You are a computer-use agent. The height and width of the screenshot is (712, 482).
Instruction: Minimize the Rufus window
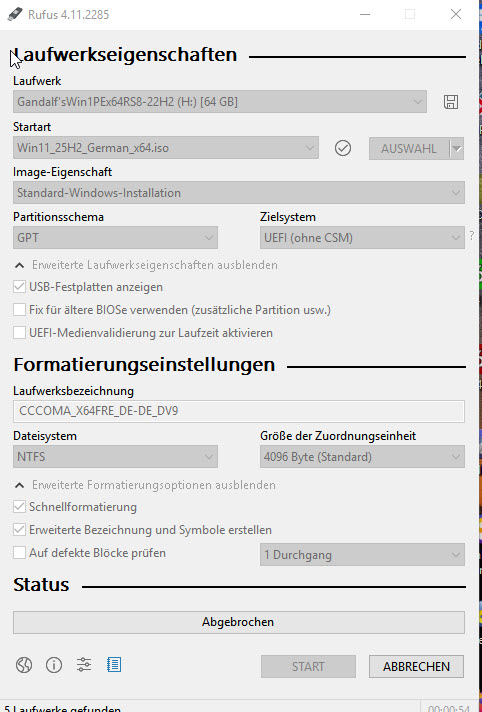point(364,14)
